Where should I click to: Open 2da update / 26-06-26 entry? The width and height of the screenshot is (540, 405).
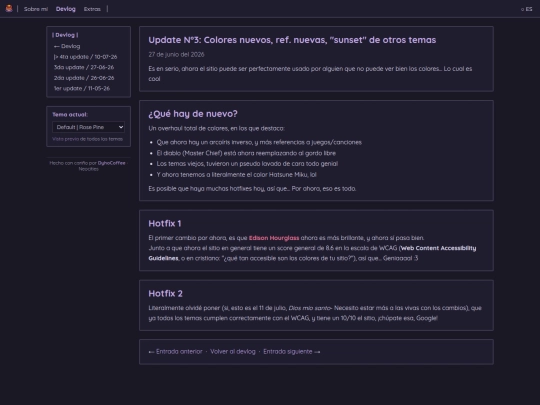[x=84, y=78]
